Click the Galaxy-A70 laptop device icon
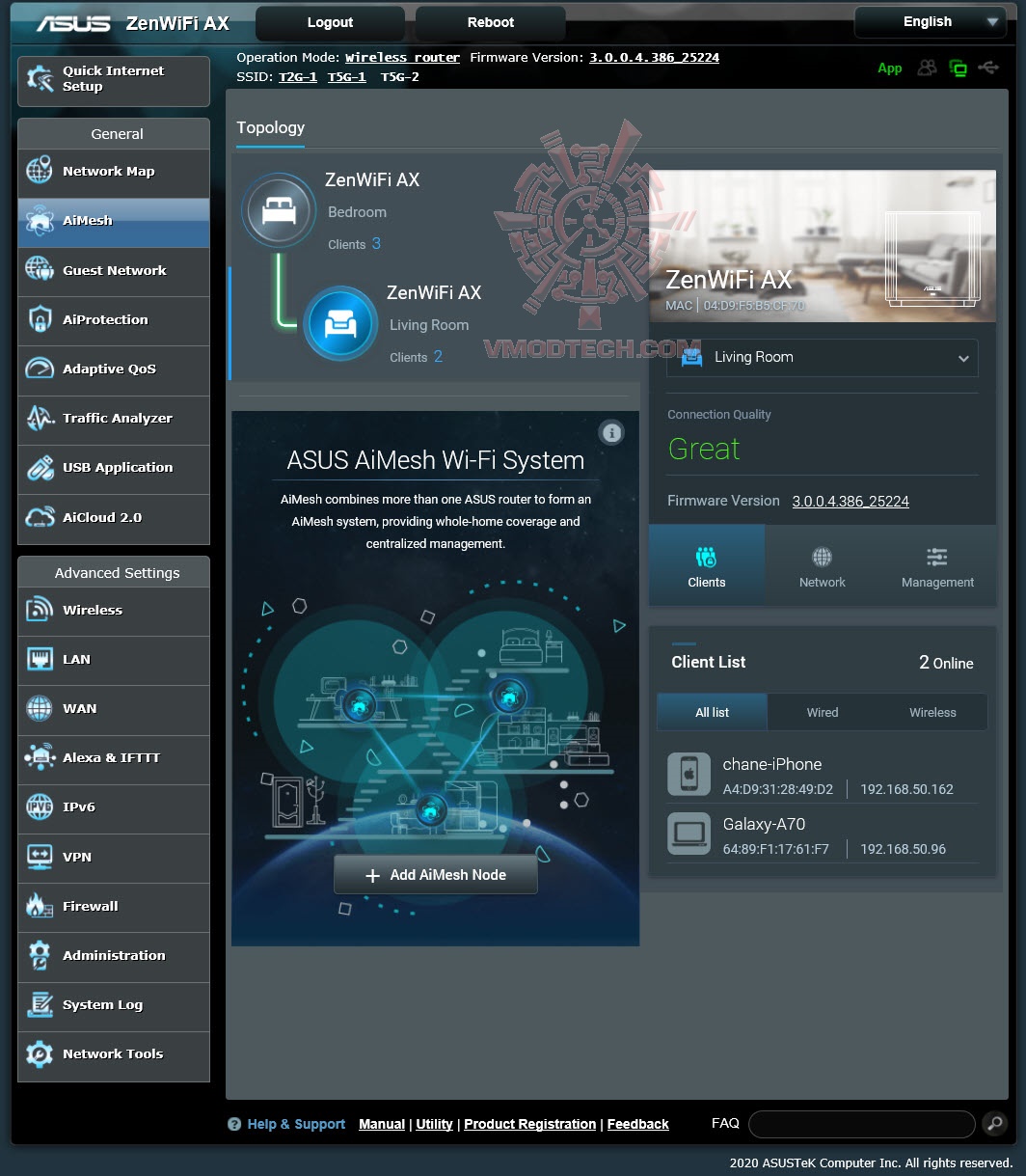The image size is (1026, 1176). pyautogui.click(x=688, y=834)
